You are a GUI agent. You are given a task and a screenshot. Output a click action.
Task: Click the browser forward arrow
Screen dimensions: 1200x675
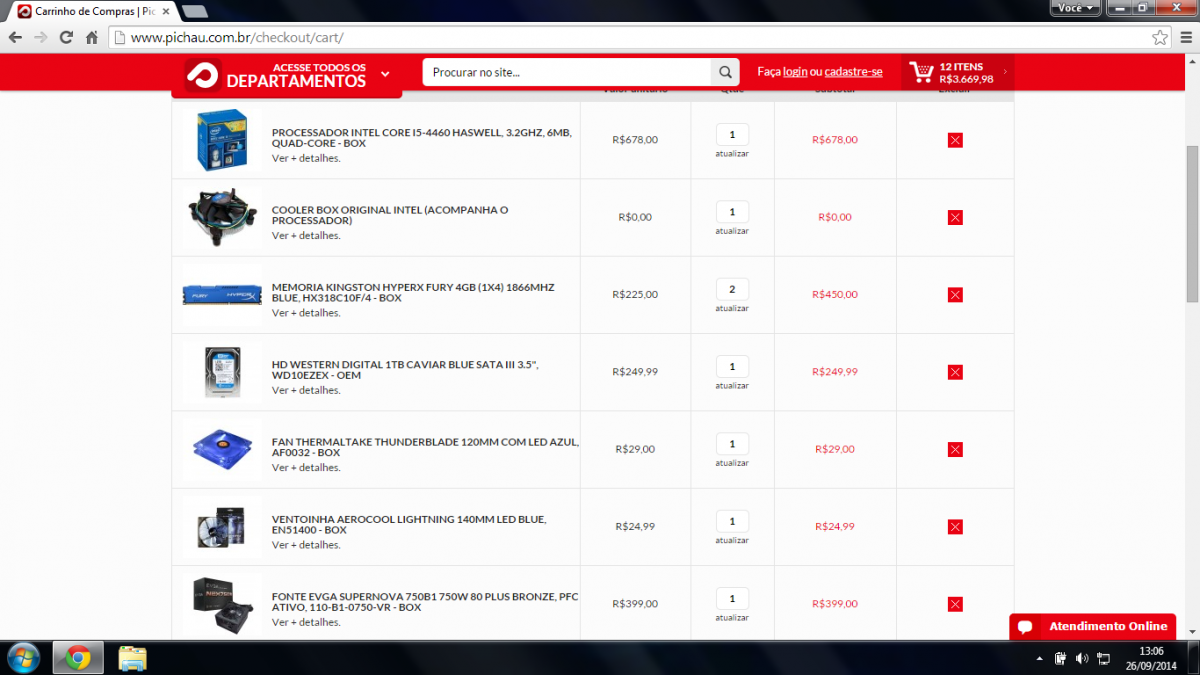point(41,37)
